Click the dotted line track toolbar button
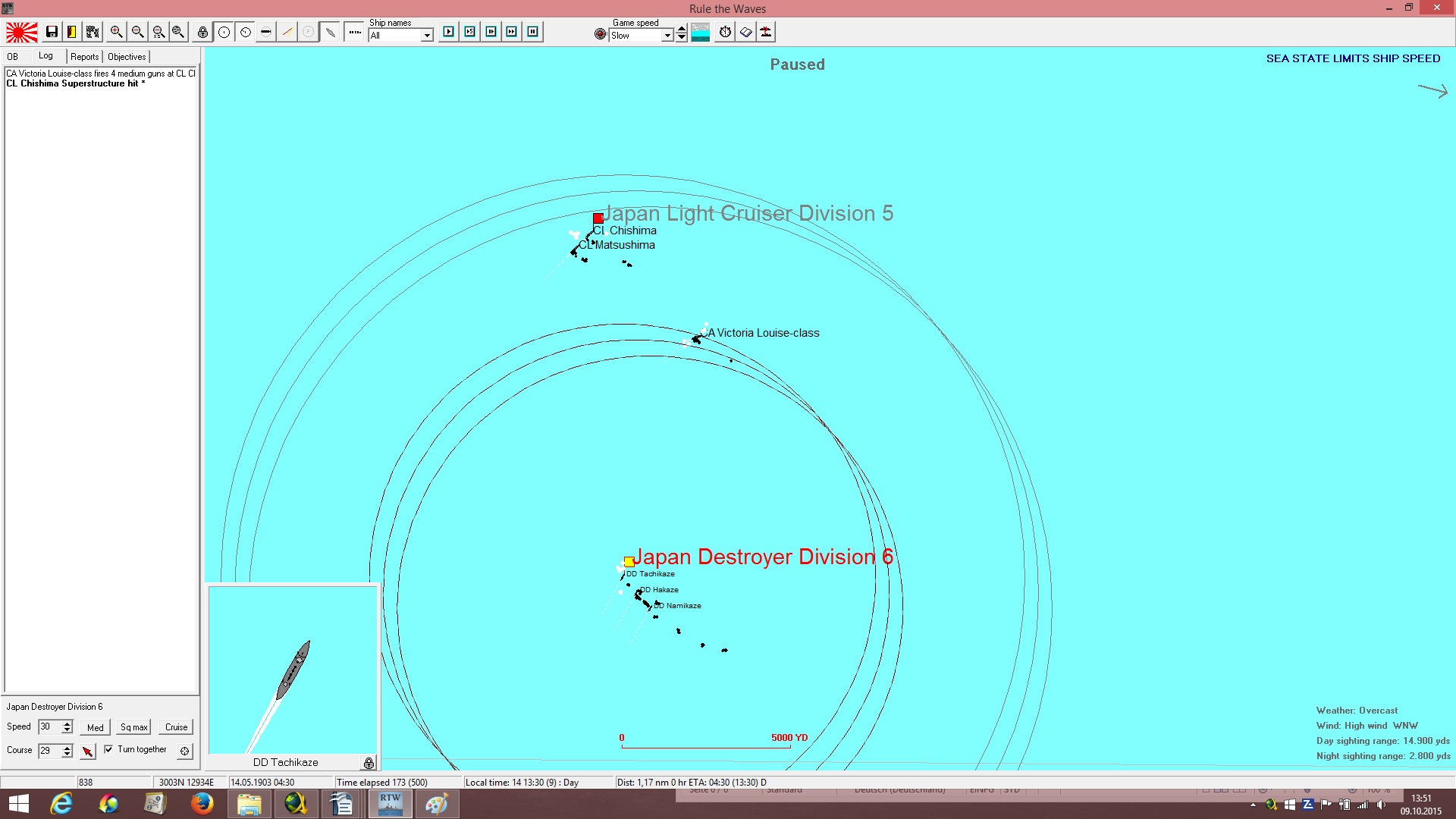This screenshot has height=819, width=1456. pos(355,32)
